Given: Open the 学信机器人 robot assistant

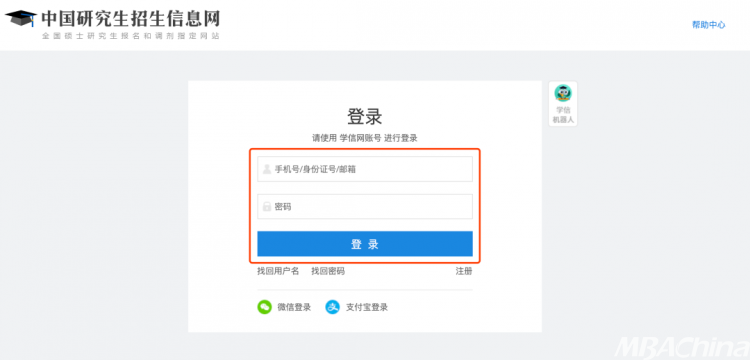Looking at the screenshot, I should pyautogui.click(x=563, y=104).
